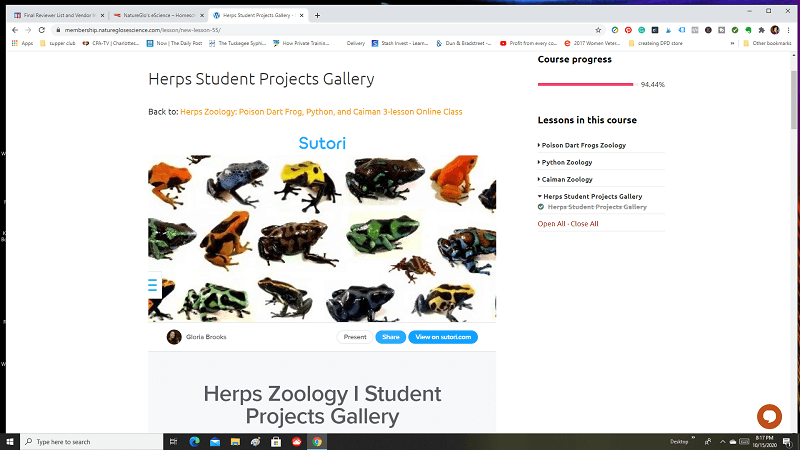Toggle completion check for Herps Student Projects Gallery
The height and width of the screenshot is (450, 800).
[541, 207]
